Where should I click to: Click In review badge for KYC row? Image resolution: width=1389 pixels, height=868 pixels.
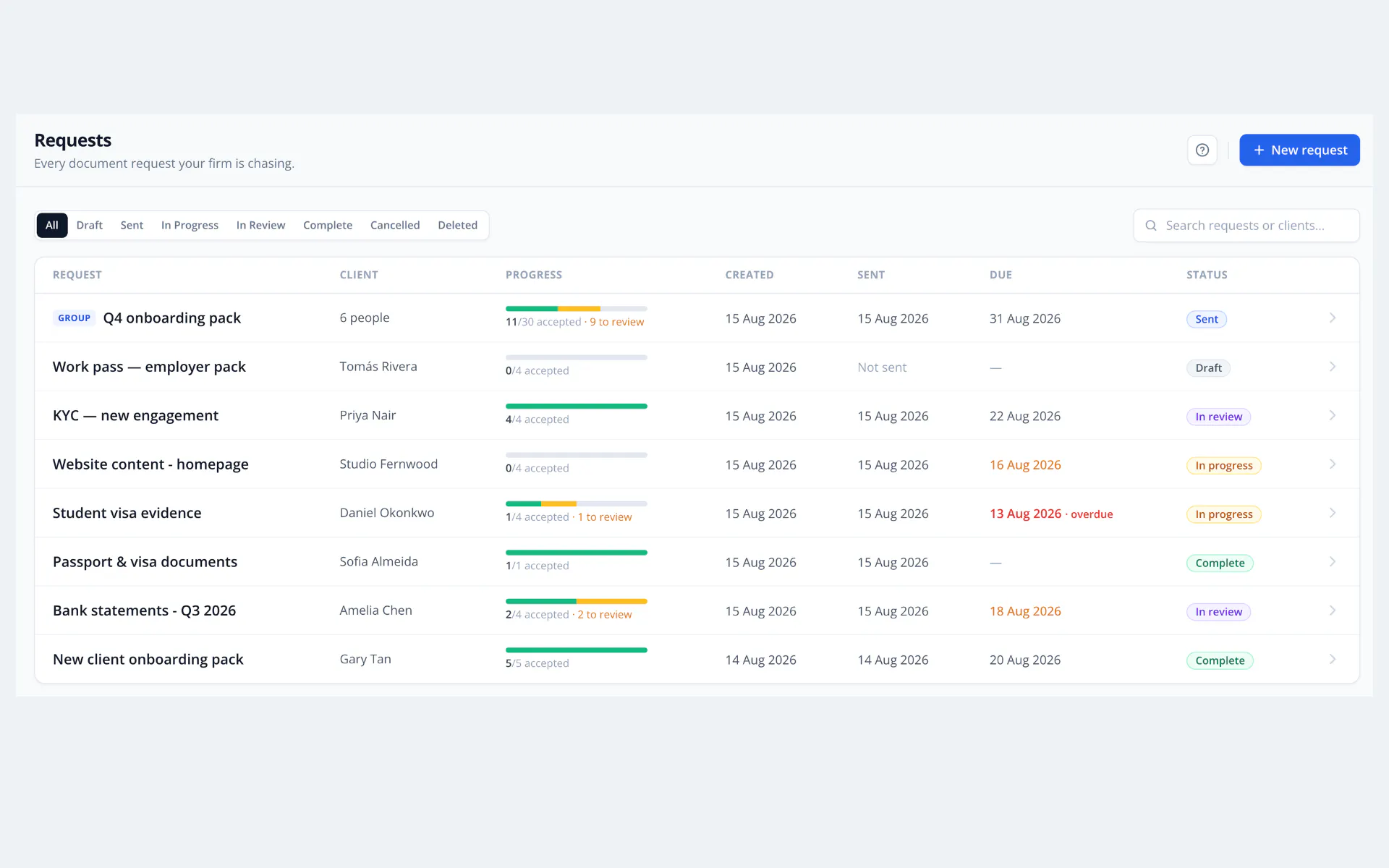1218,417
